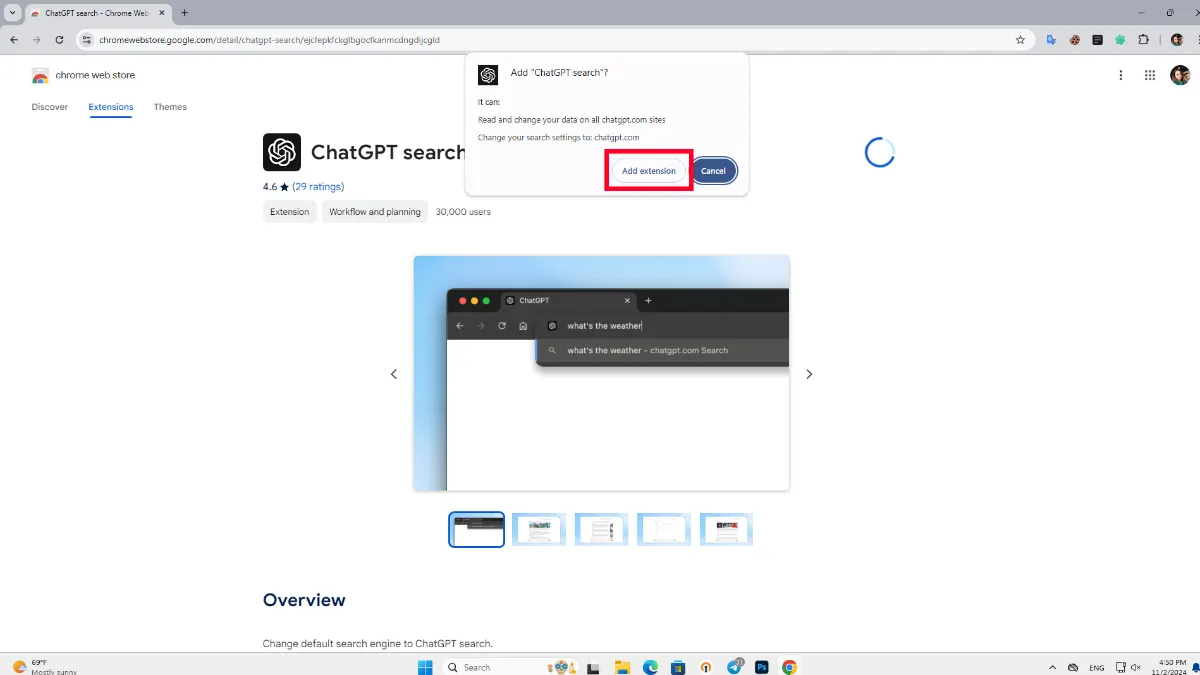This screenshot has height=675, width=1200.
Task: Expand the hidden system tray icons chevron
Action: 1052,667
